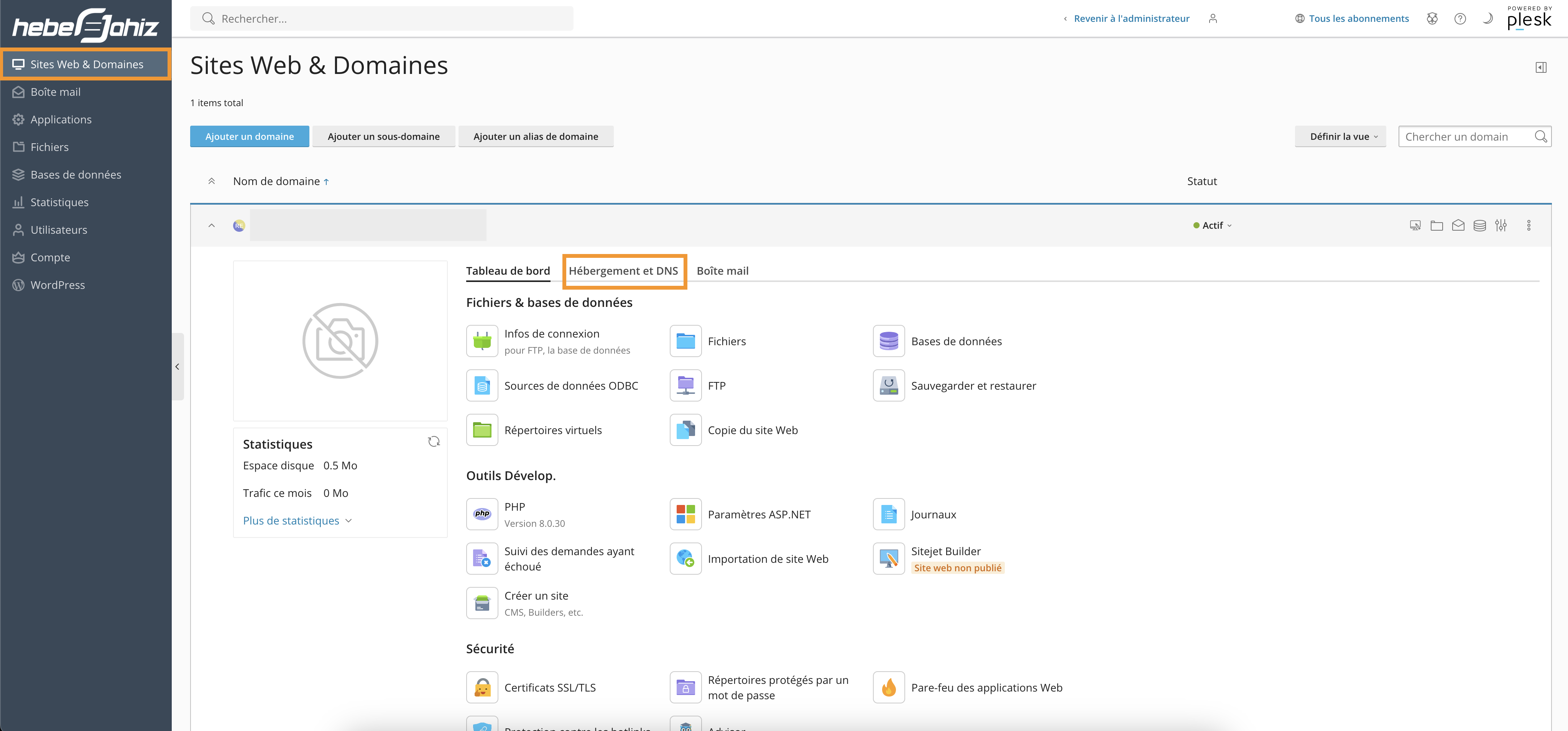This screenshot has width=1568, height=731.
Task: Click Ajouter un sous-domaine button
Action: (383, 137)
